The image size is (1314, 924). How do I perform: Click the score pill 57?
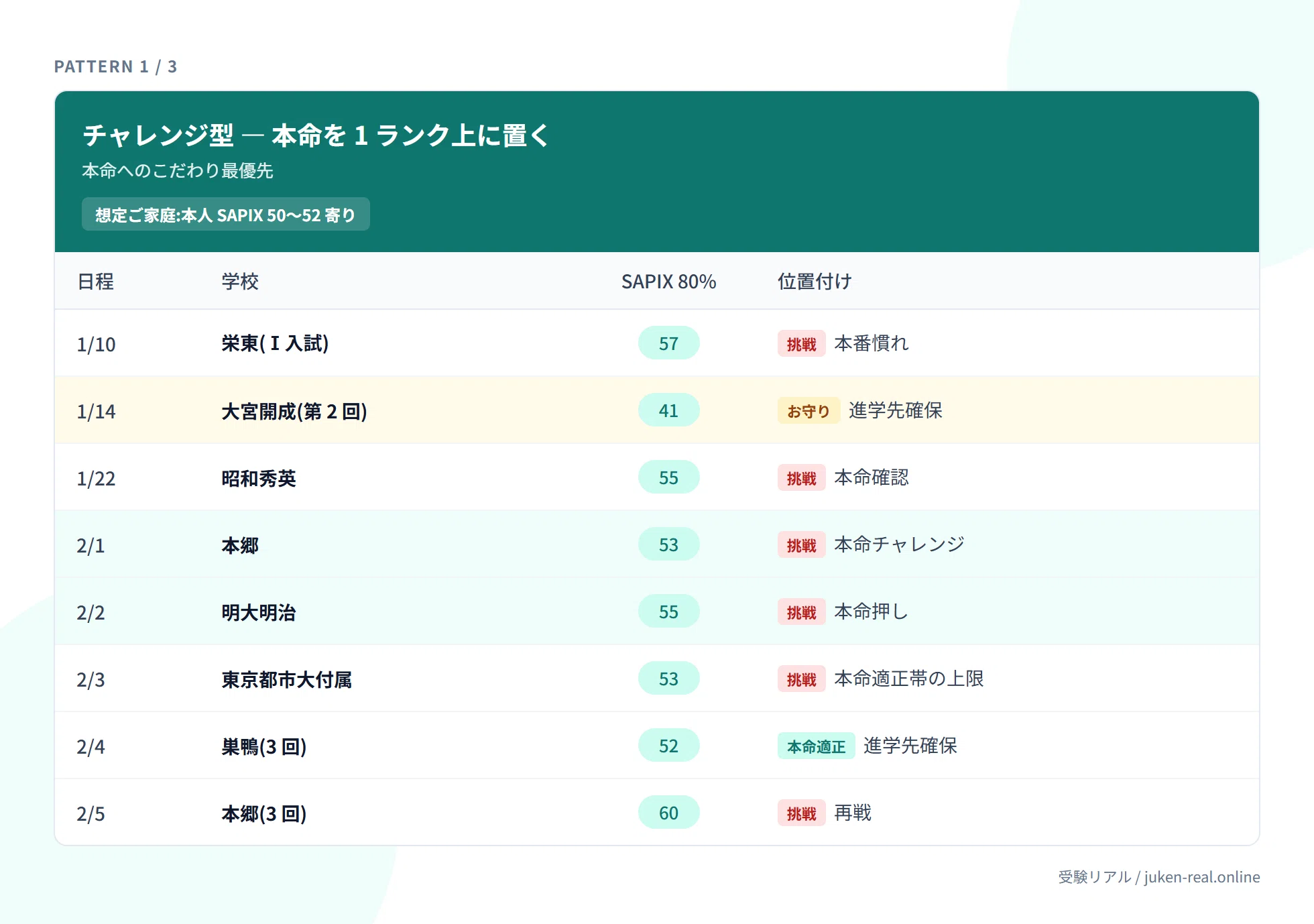[x=668, y=343]
